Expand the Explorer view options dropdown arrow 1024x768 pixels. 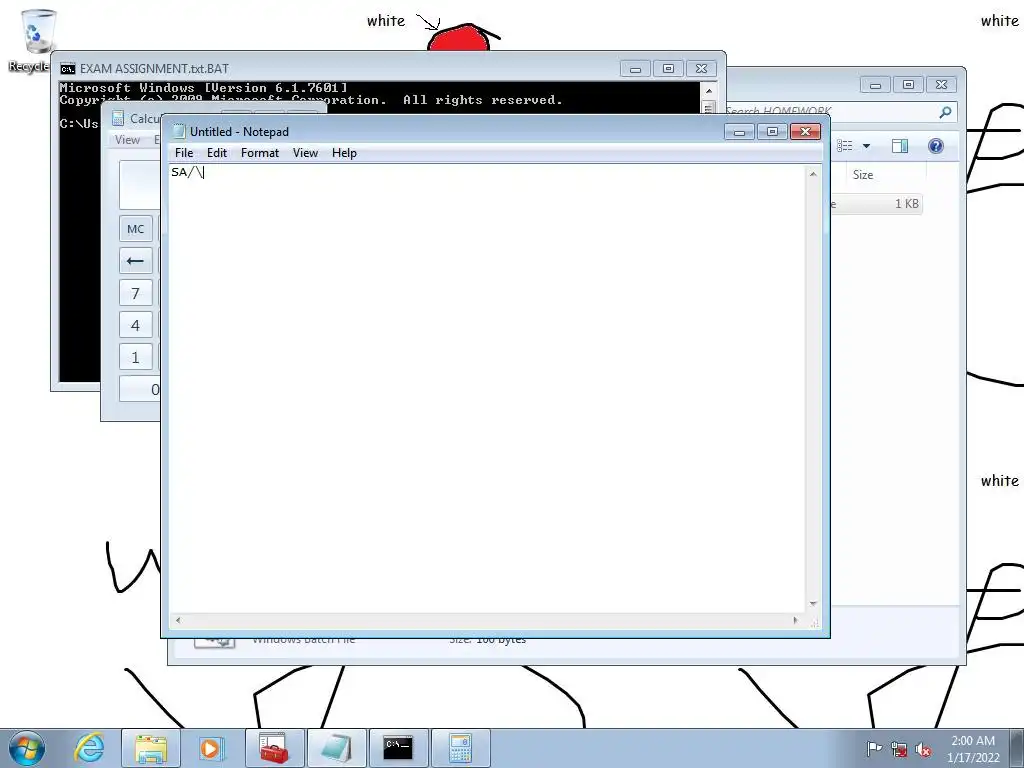(867, 146)
